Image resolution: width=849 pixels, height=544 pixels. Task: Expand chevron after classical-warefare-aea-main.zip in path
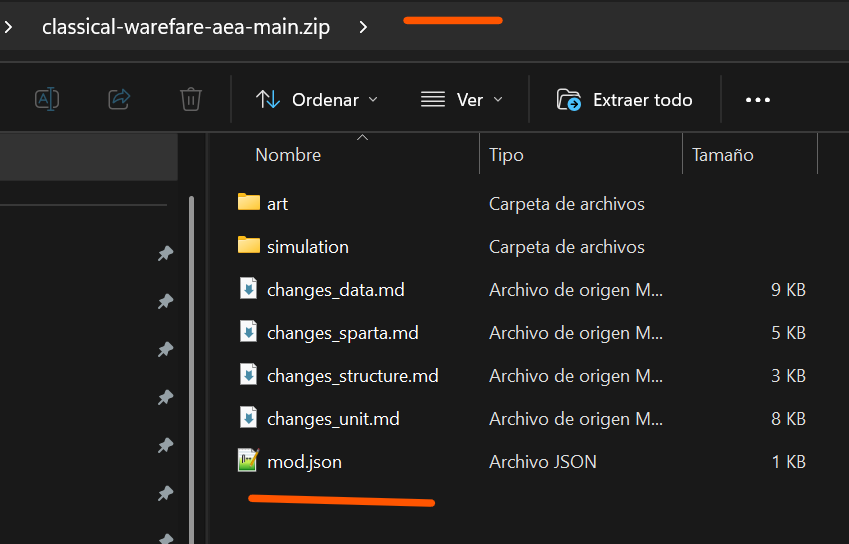363,27
